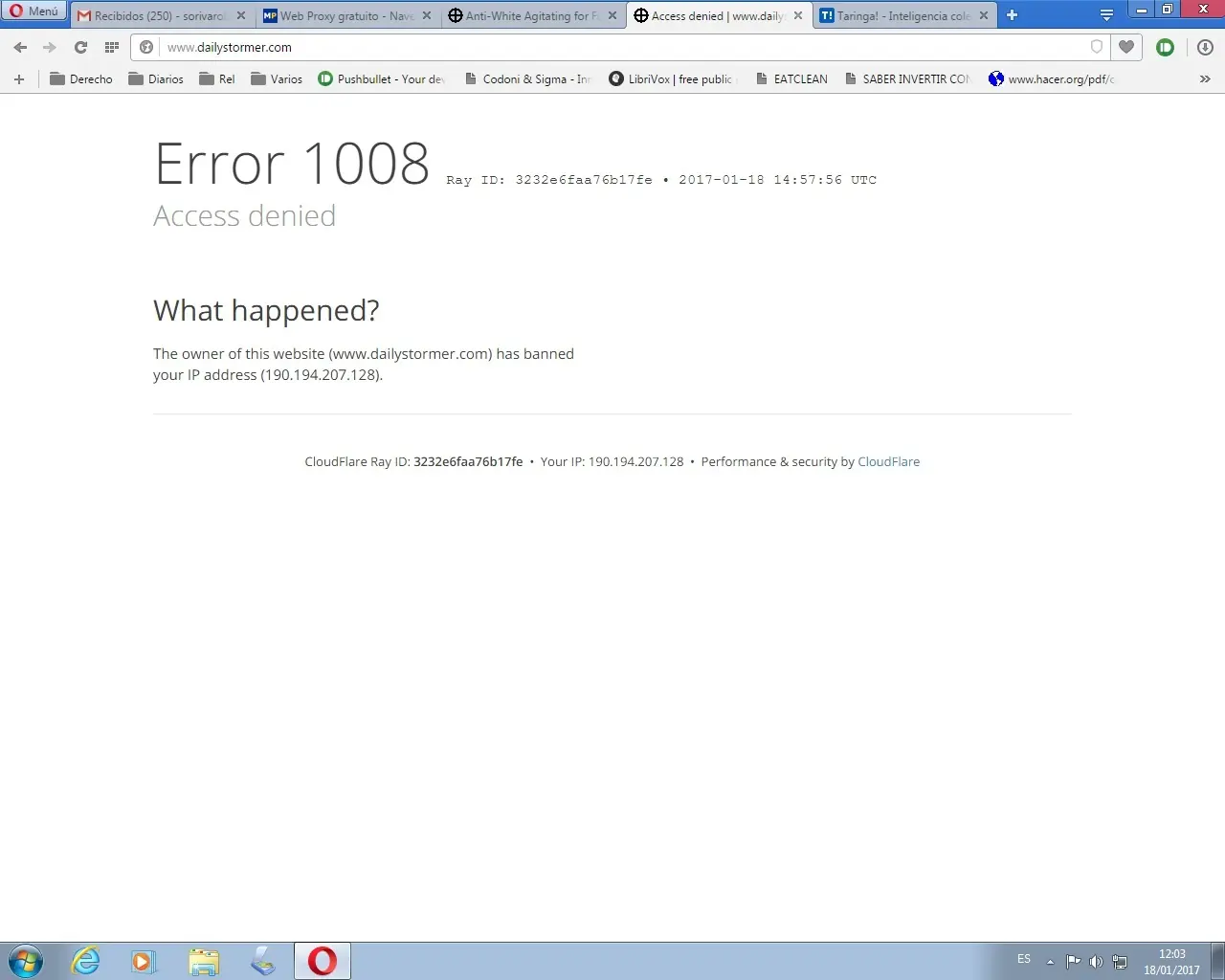Switch to the Taringa! tab
Viewport: 1225px width, 980px height.
[904, 16]
